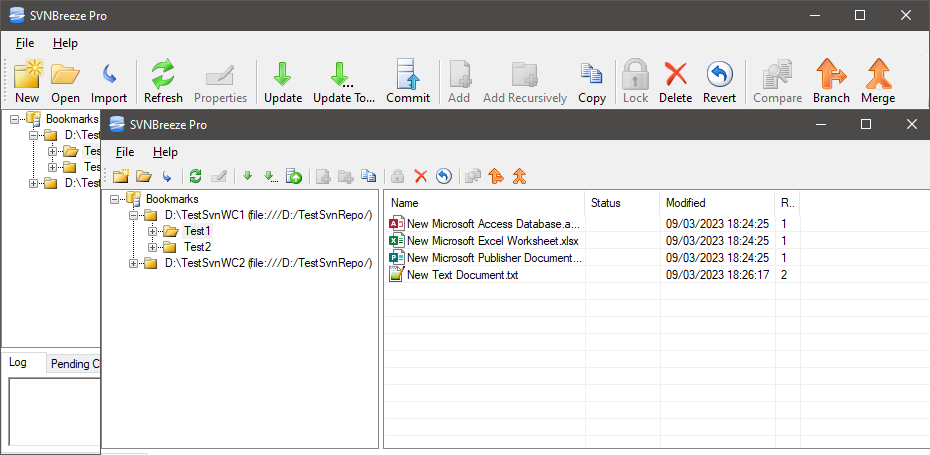
Task: Select the Test1 folder in the tree
Action: click(198, 231)
